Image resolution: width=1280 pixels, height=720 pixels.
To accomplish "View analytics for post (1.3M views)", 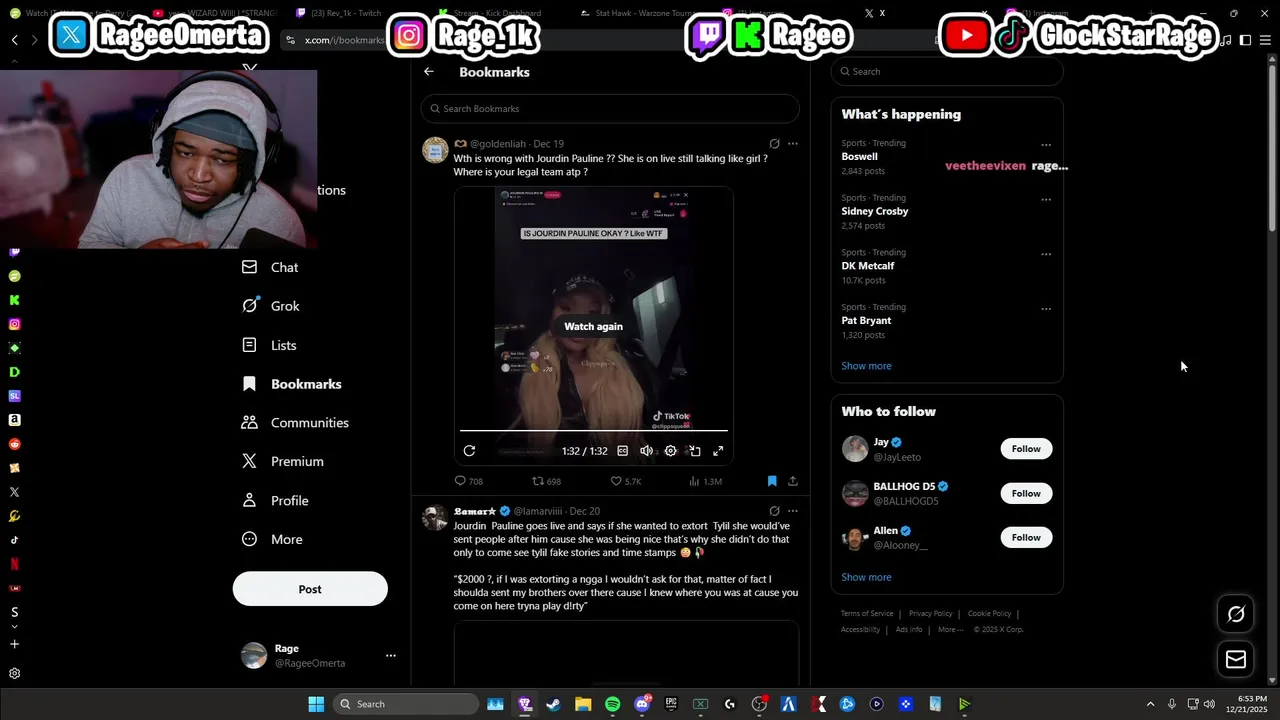I will click(705, 481).
